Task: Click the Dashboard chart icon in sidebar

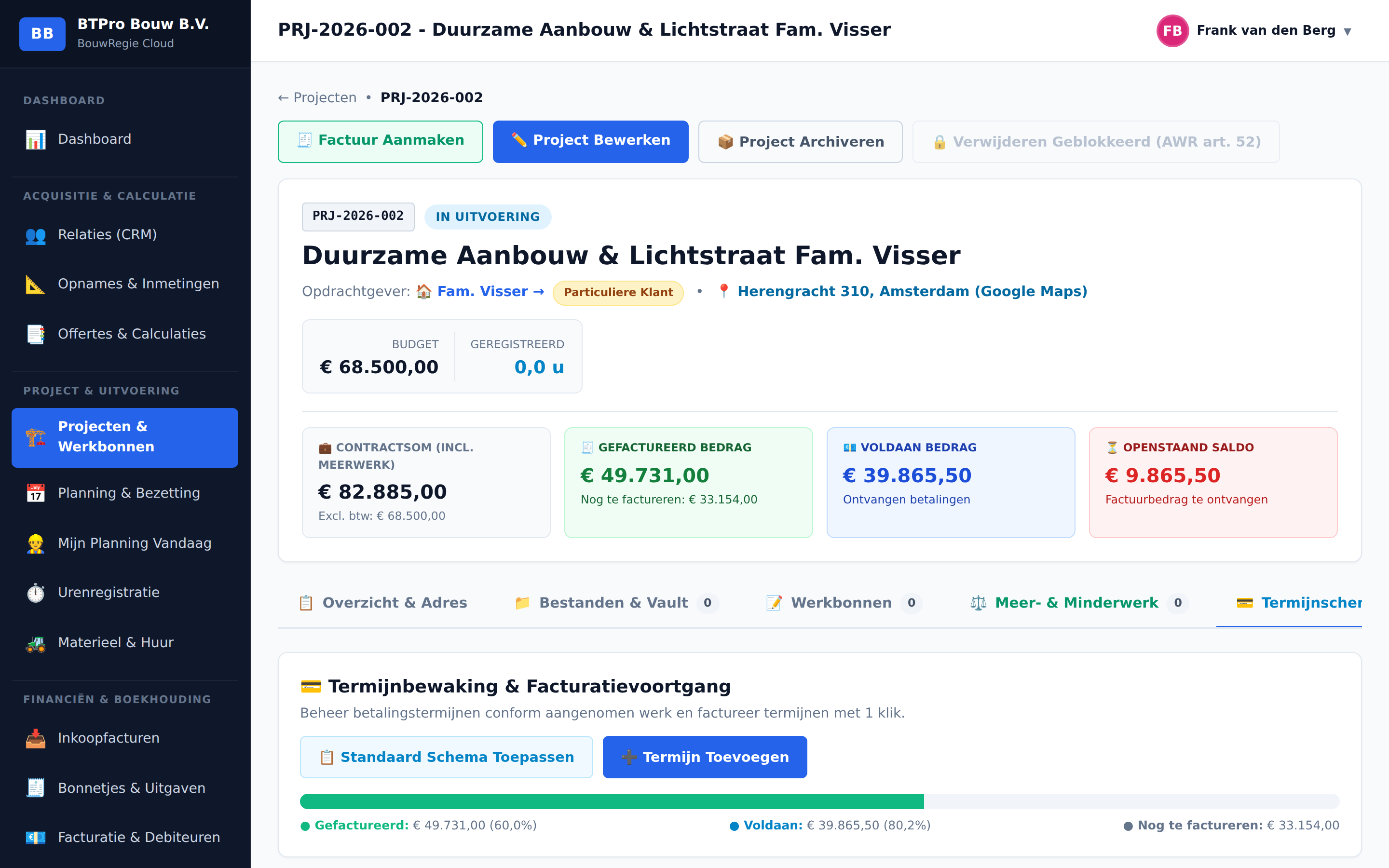Action: tap(36, 139)
